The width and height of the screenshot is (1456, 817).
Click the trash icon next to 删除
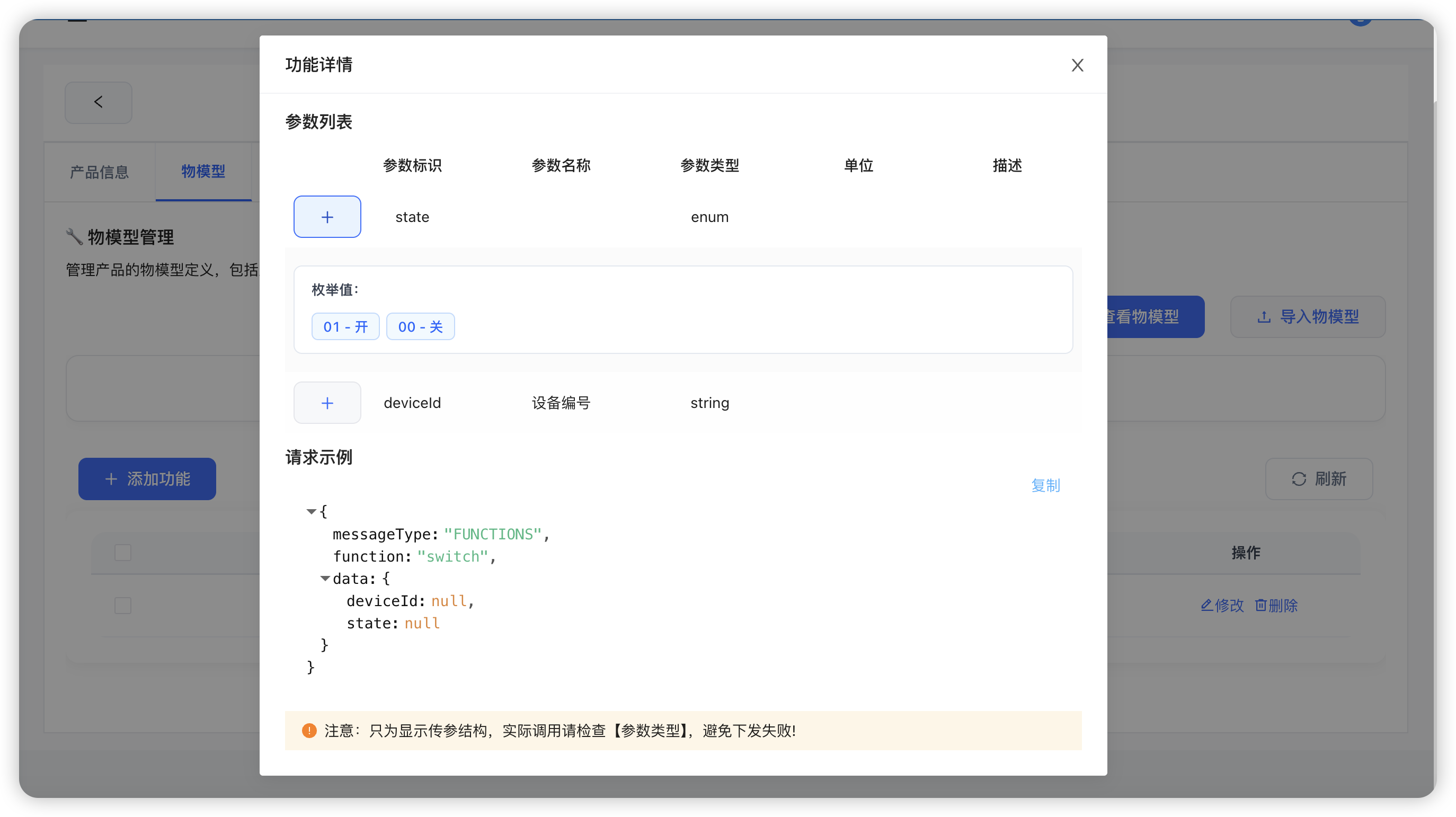pos(1261,606)
